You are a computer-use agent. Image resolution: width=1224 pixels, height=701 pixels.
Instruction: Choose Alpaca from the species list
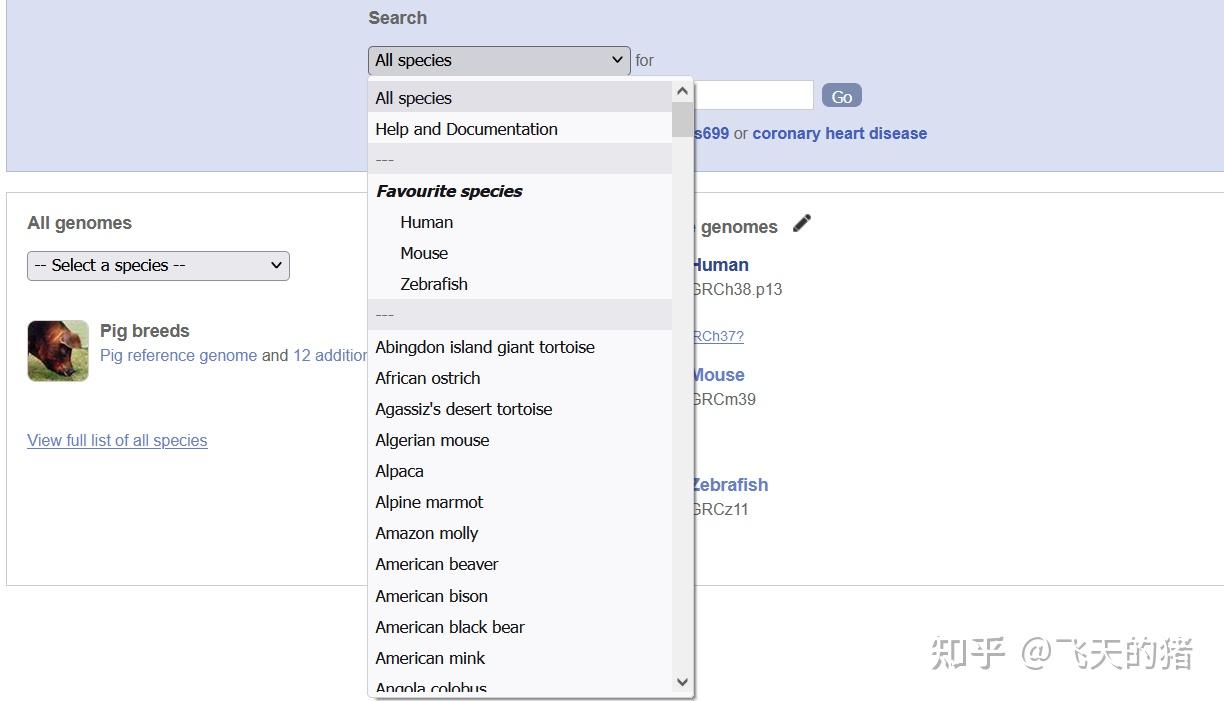coord(400,471)
